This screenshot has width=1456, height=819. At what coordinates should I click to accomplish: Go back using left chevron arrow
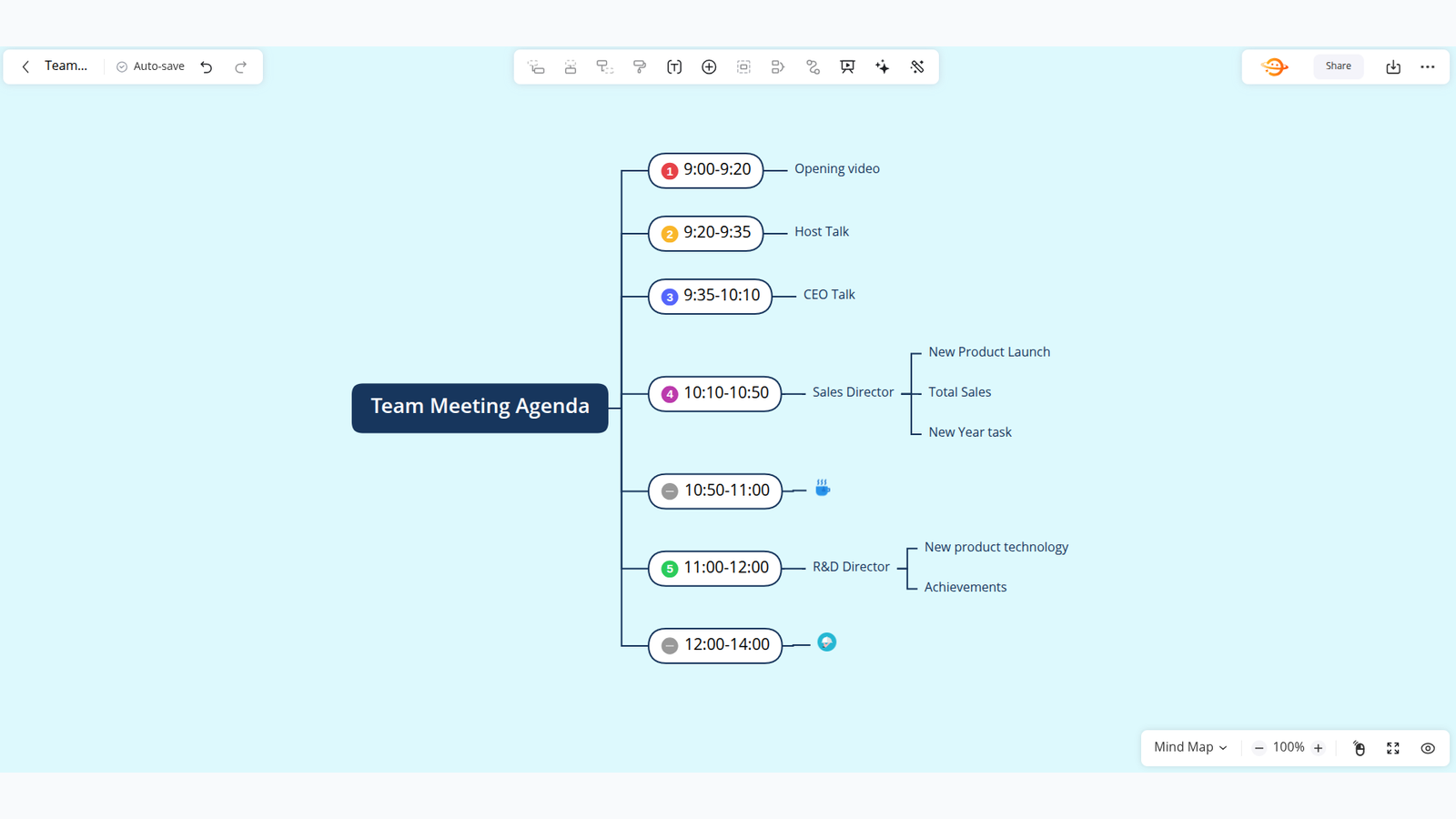(x=25, y=66)
